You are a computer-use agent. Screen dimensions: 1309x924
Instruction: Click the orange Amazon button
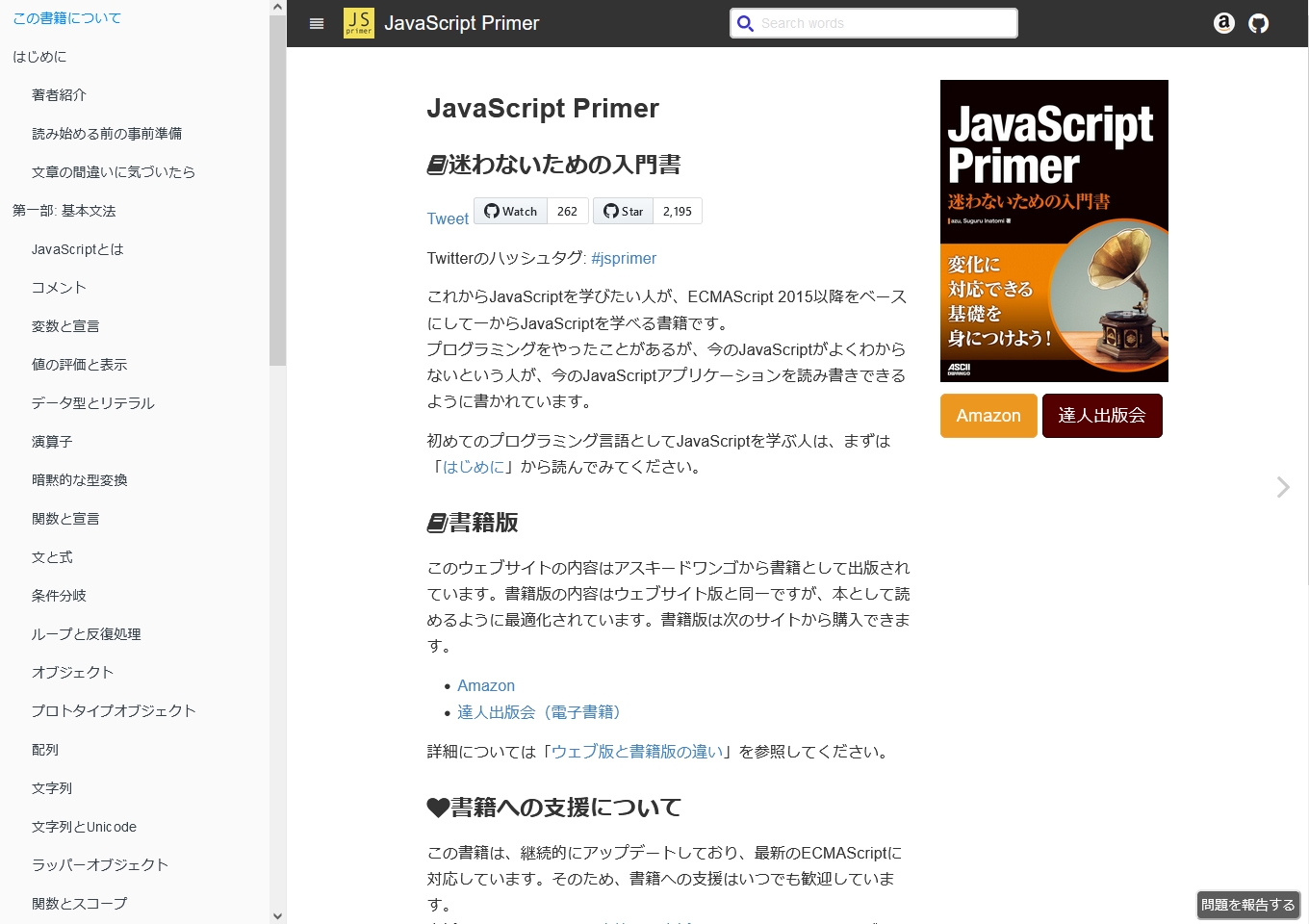tap(988, 416)
